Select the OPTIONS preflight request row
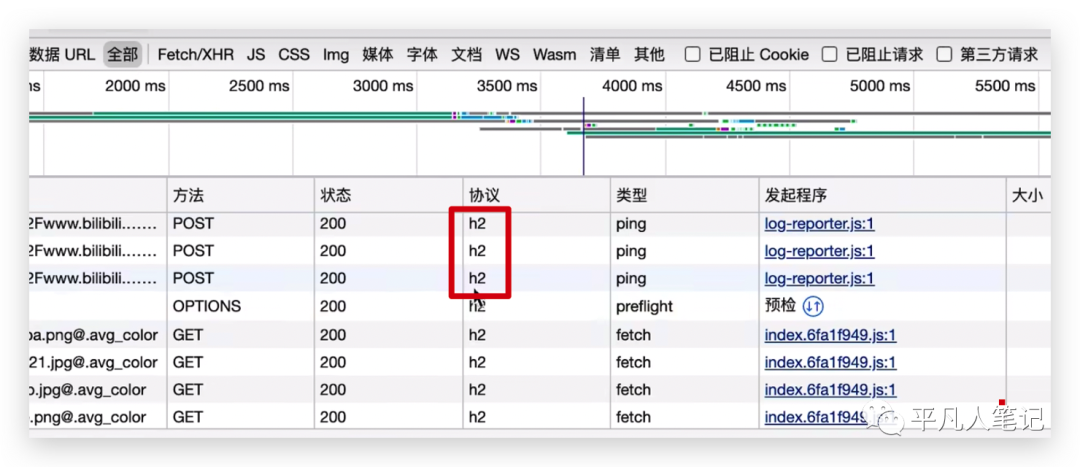This screenshot has width=1080, height=467. coord(207,307)
